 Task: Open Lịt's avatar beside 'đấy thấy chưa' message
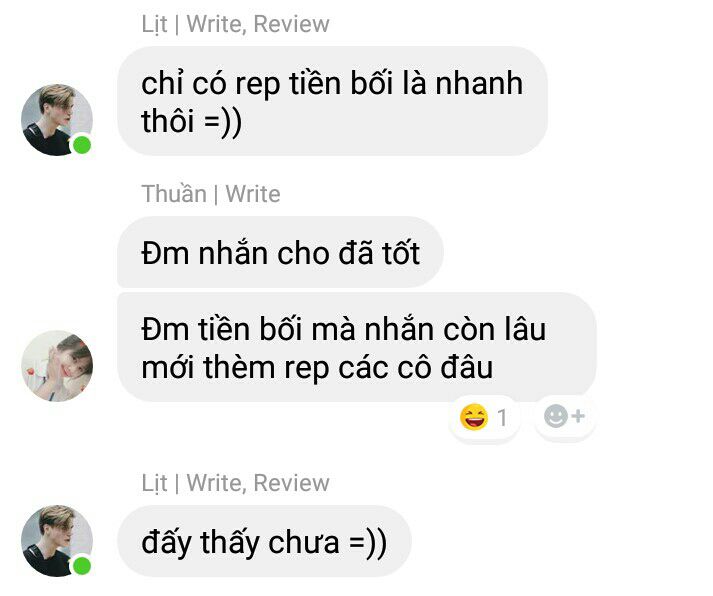(x=57, y=541)
